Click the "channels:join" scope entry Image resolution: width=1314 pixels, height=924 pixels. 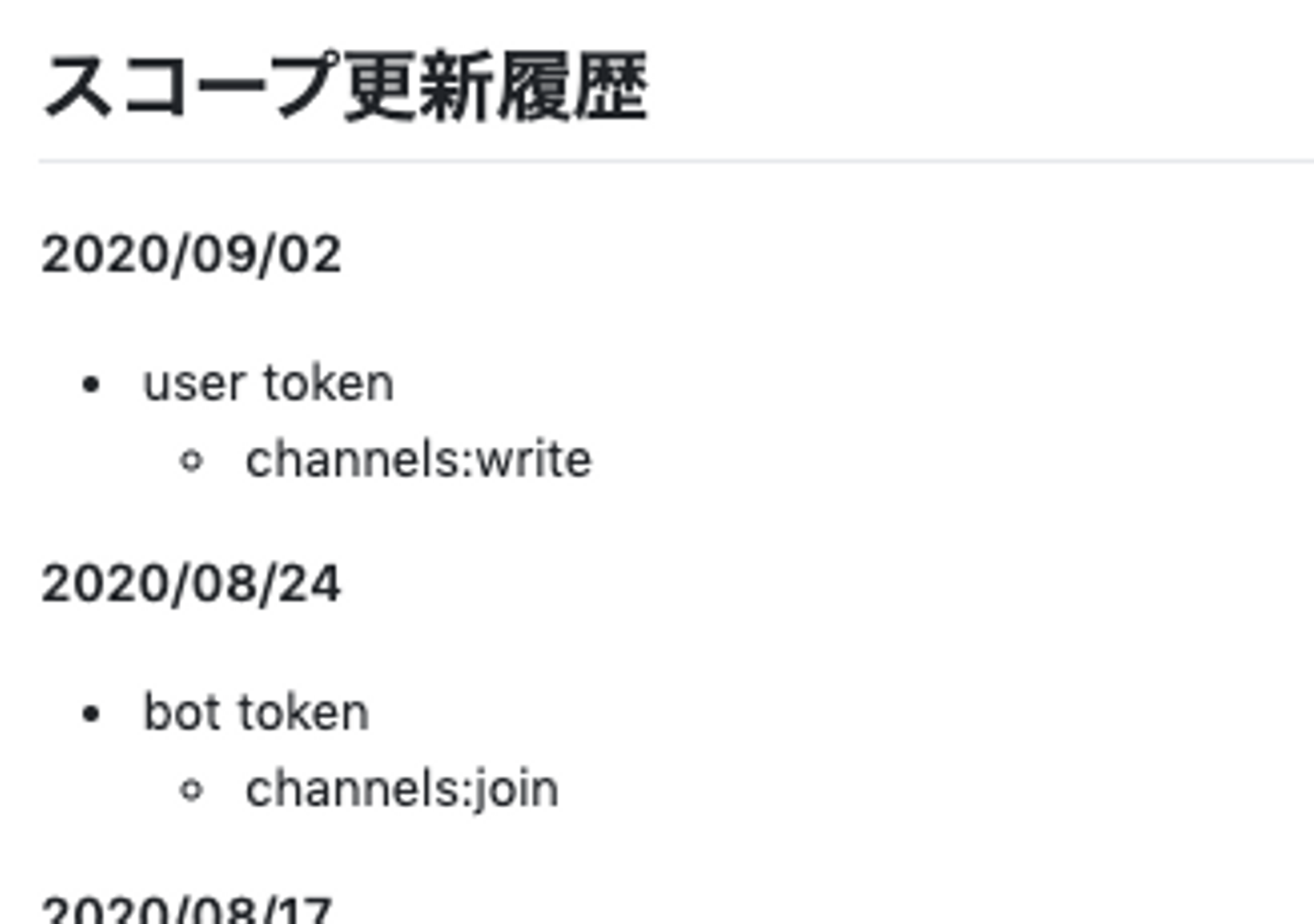[401, 789]
